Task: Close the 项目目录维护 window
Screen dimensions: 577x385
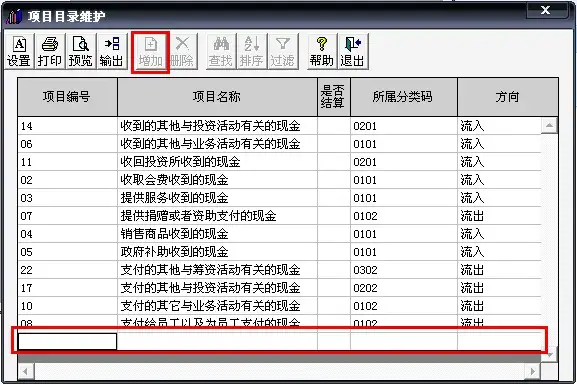Action: [545, 10]
